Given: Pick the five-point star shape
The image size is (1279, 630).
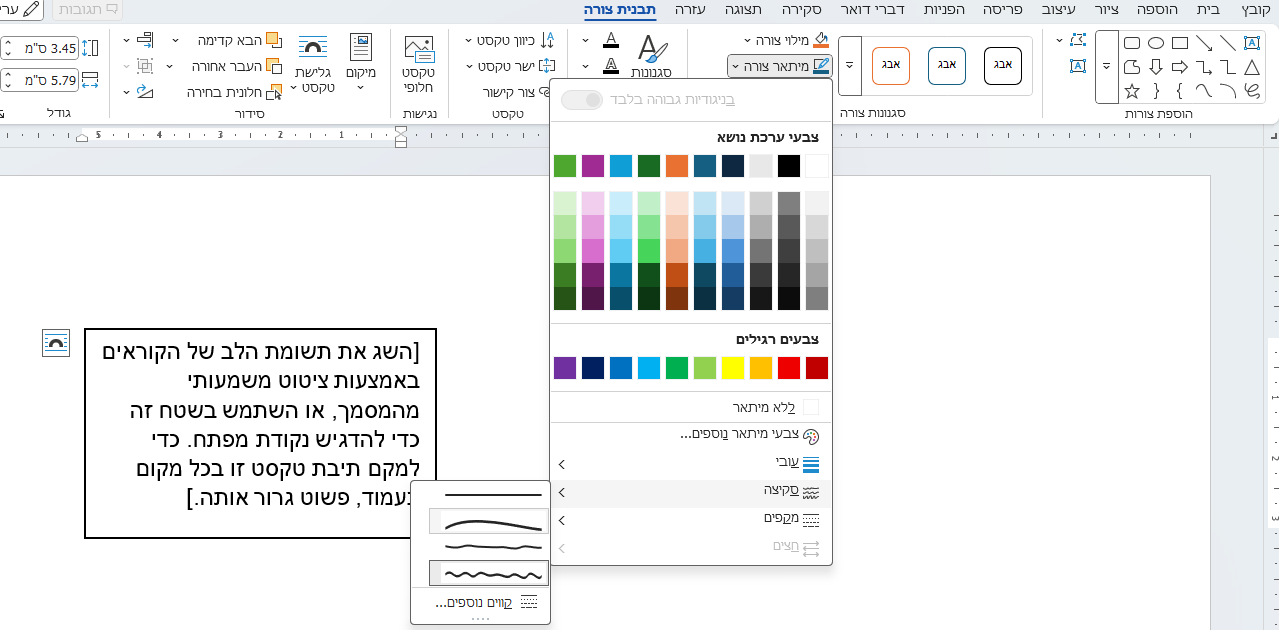Looking at the screenshot, I should (x=1132, y=91).
